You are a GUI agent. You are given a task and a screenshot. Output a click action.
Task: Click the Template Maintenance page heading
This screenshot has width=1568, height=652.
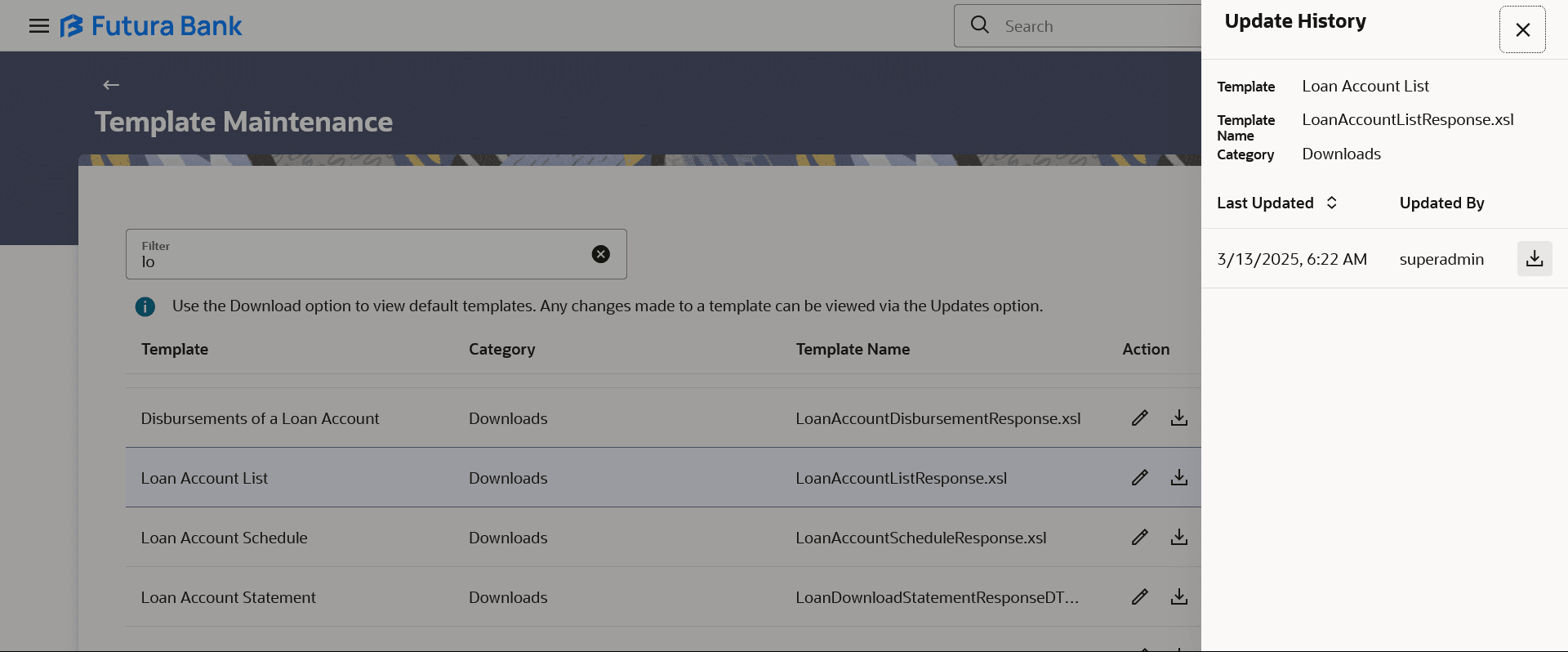(x=243, y=122)
